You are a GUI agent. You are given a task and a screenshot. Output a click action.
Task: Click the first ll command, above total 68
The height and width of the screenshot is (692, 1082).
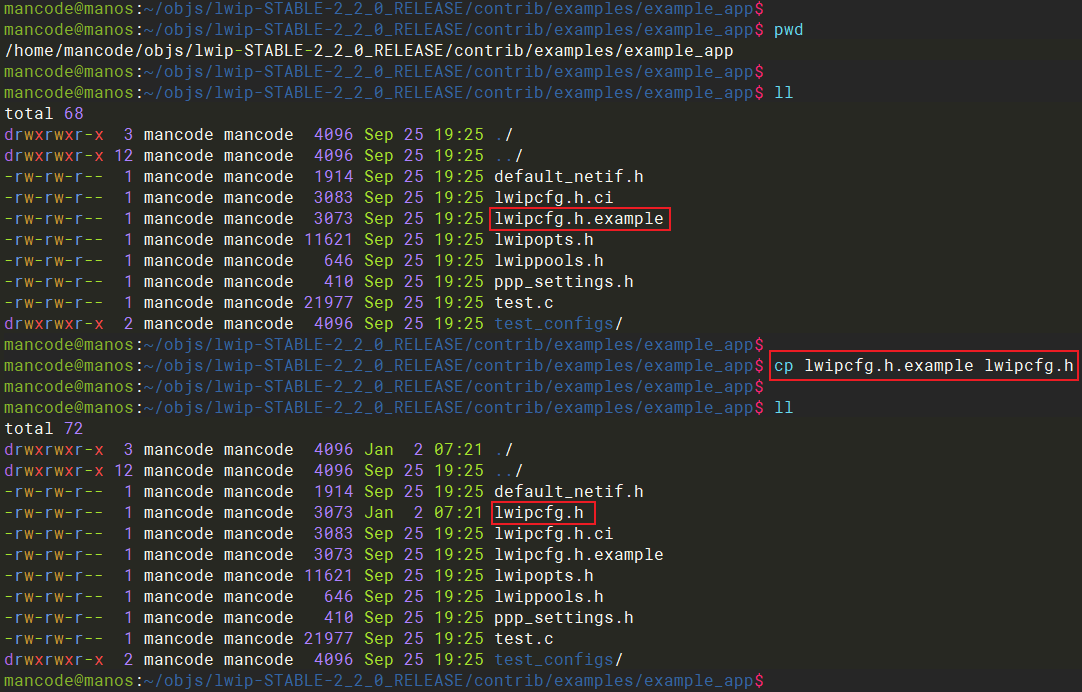pyautogui.click(x=783, y=93)
